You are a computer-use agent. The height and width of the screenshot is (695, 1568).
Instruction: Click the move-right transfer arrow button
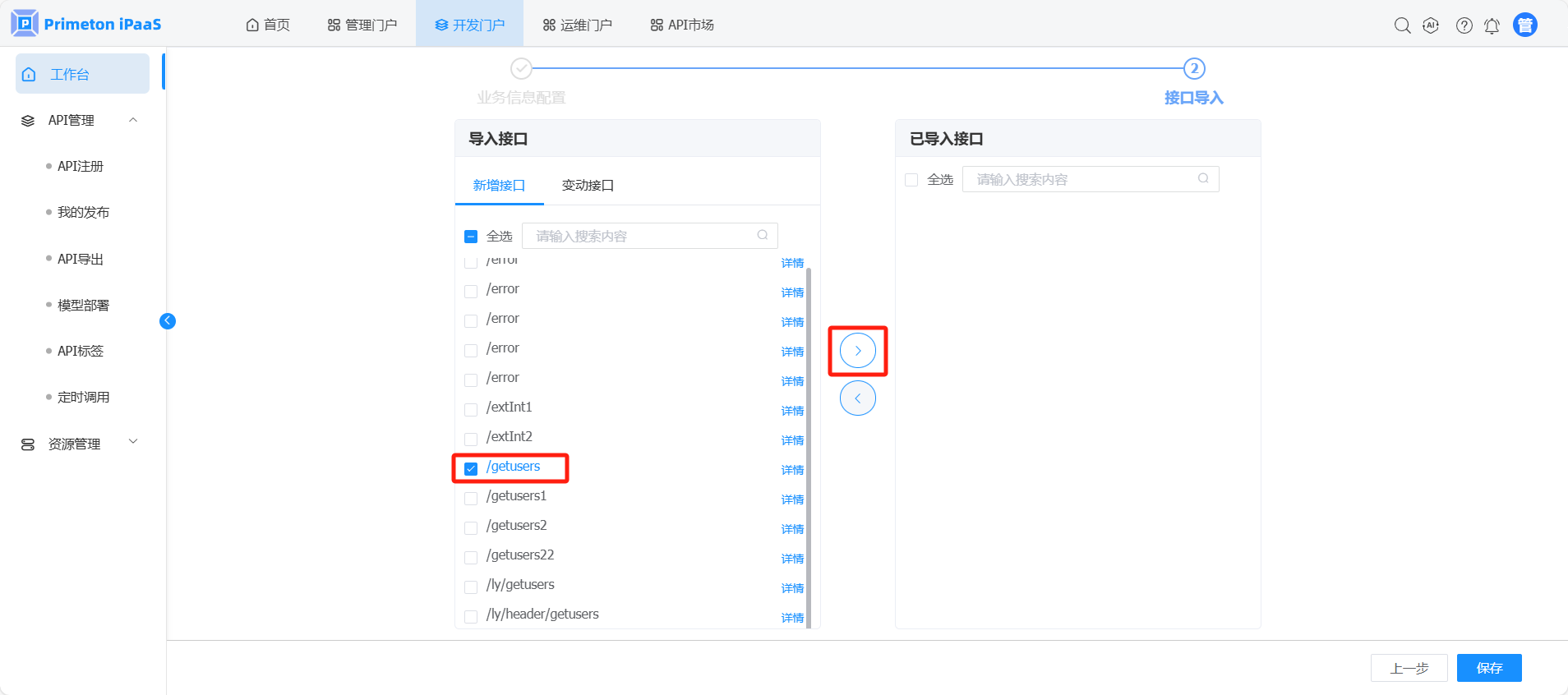point(857,351)
